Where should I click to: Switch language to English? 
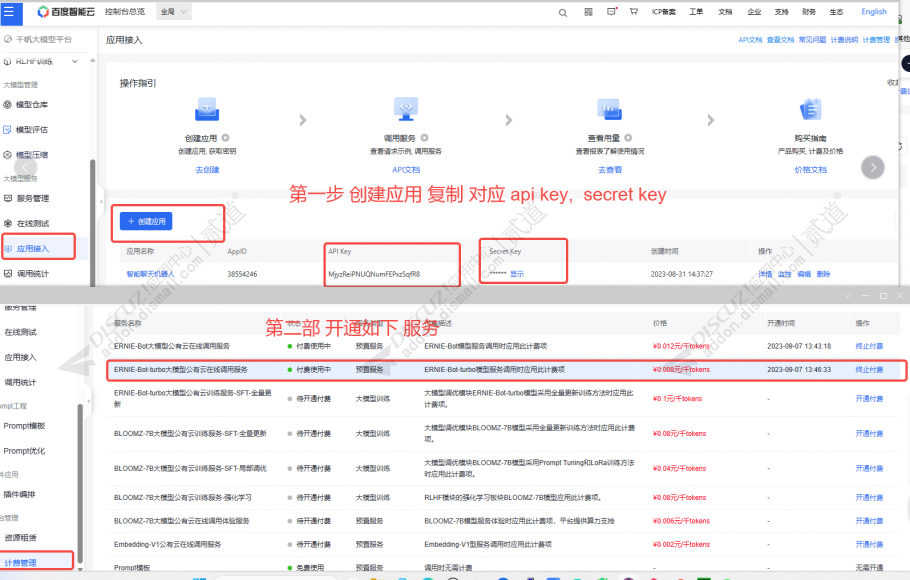[x=873, y=12]
